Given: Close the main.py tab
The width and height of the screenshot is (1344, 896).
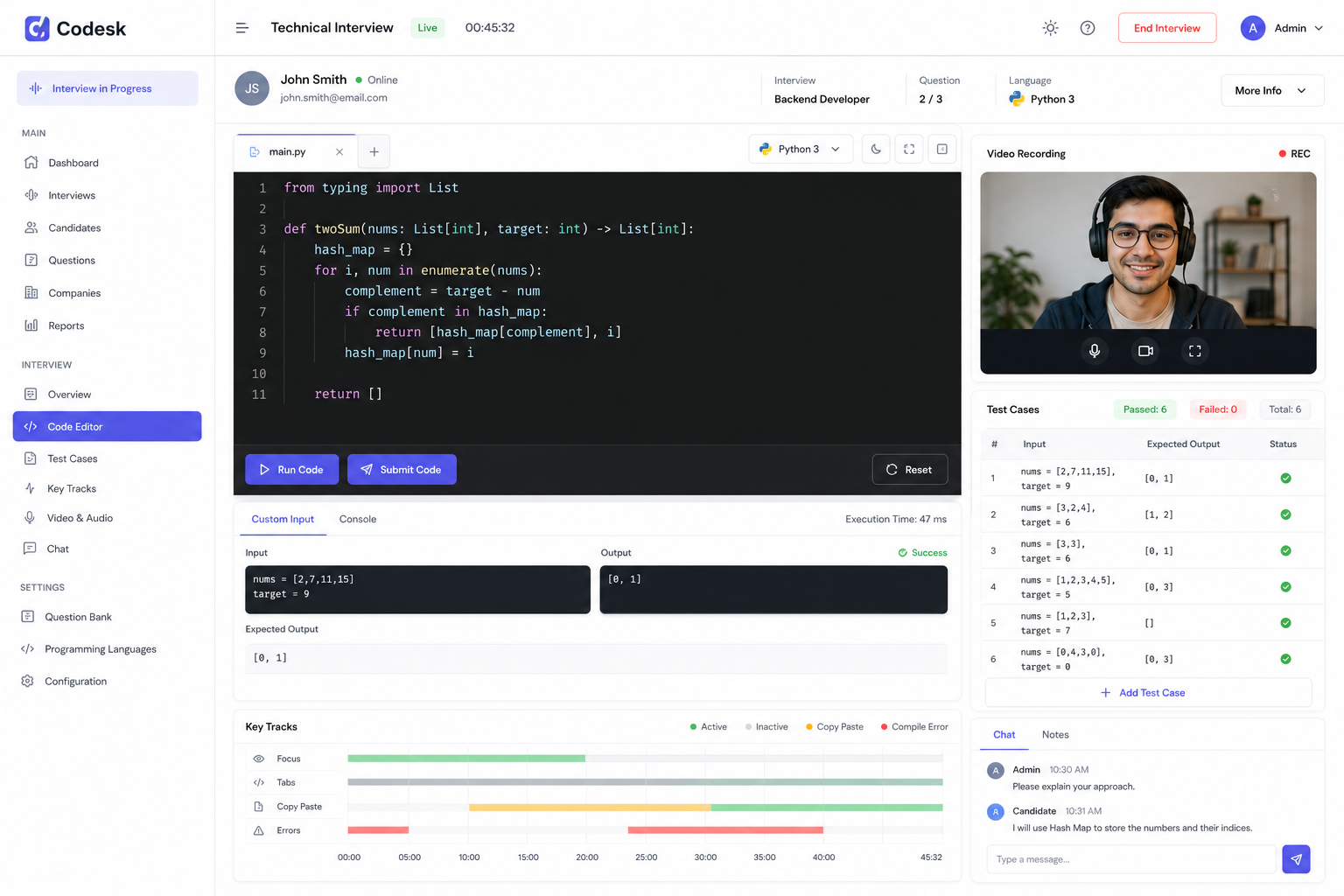Looking at the screenshot, I should point(339,151).
